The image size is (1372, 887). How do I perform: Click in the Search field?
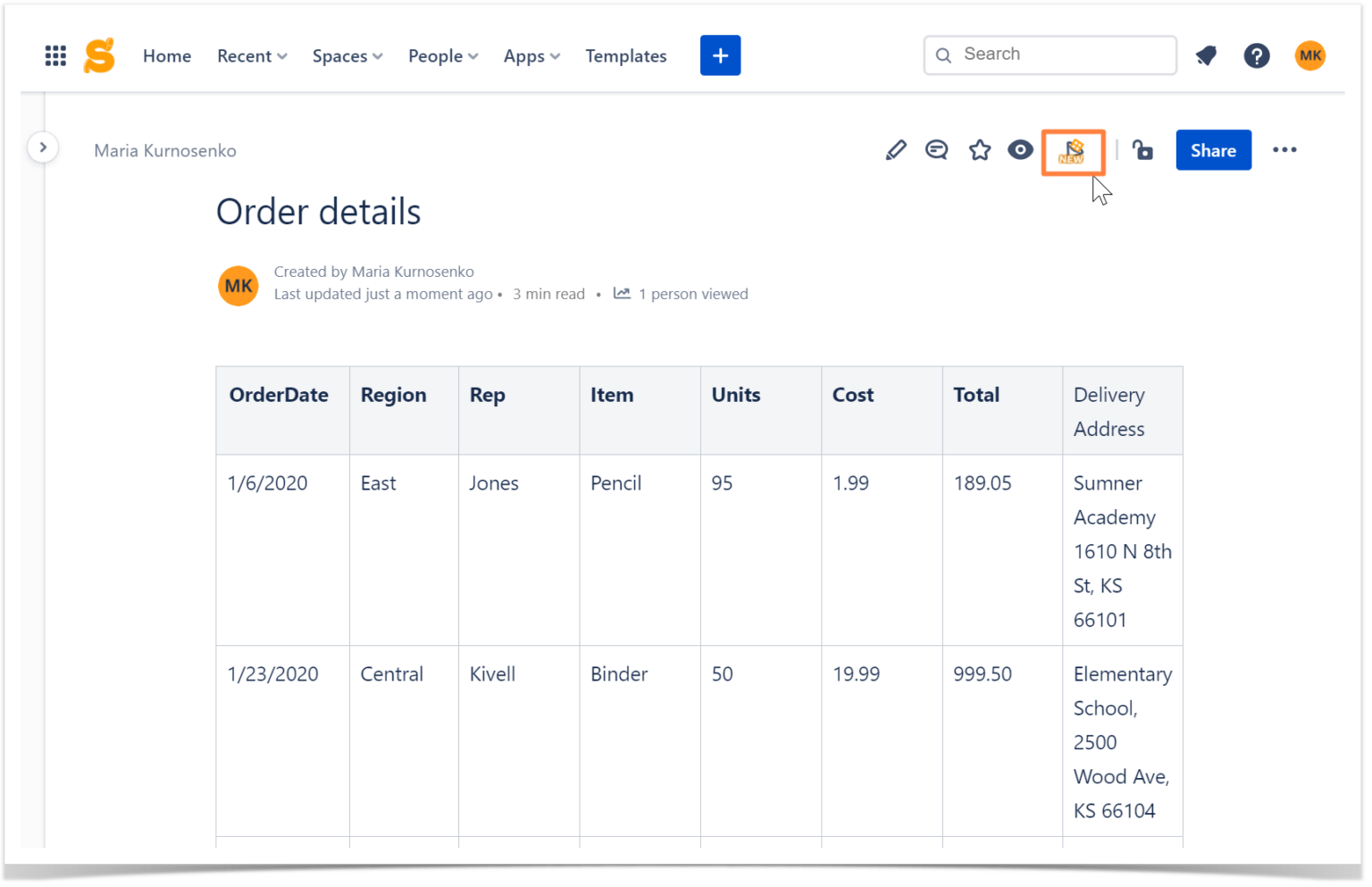pos(1050,54)
